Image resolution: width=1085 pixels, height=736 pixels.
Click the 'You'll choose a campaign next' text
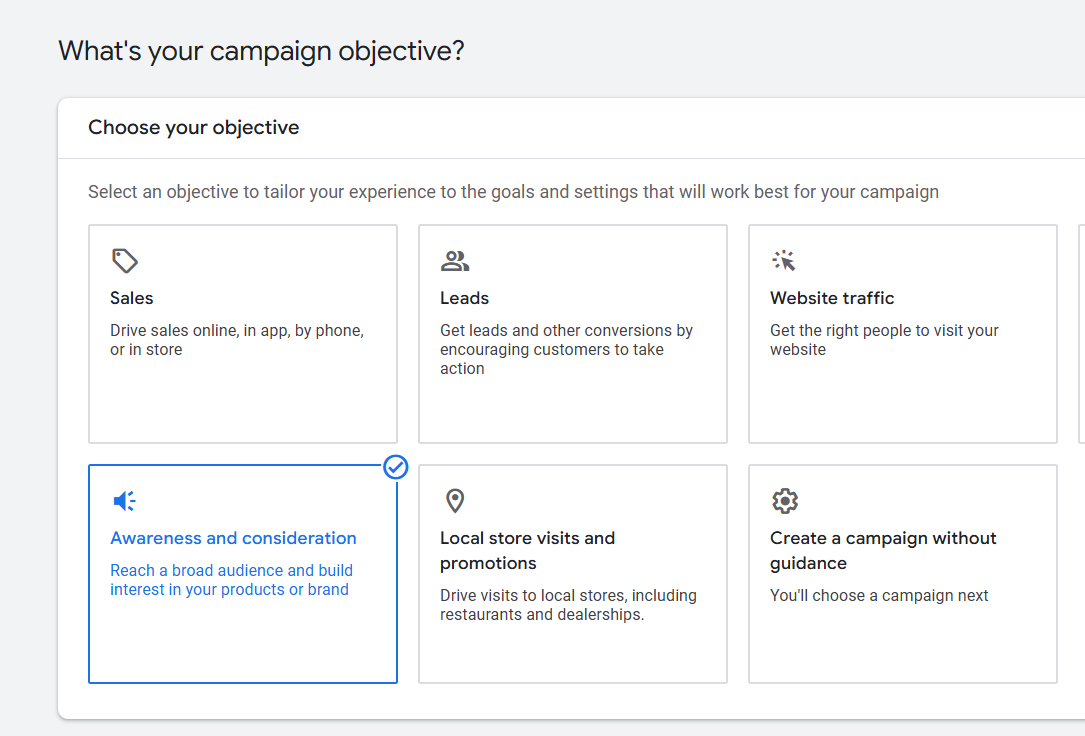879,595
